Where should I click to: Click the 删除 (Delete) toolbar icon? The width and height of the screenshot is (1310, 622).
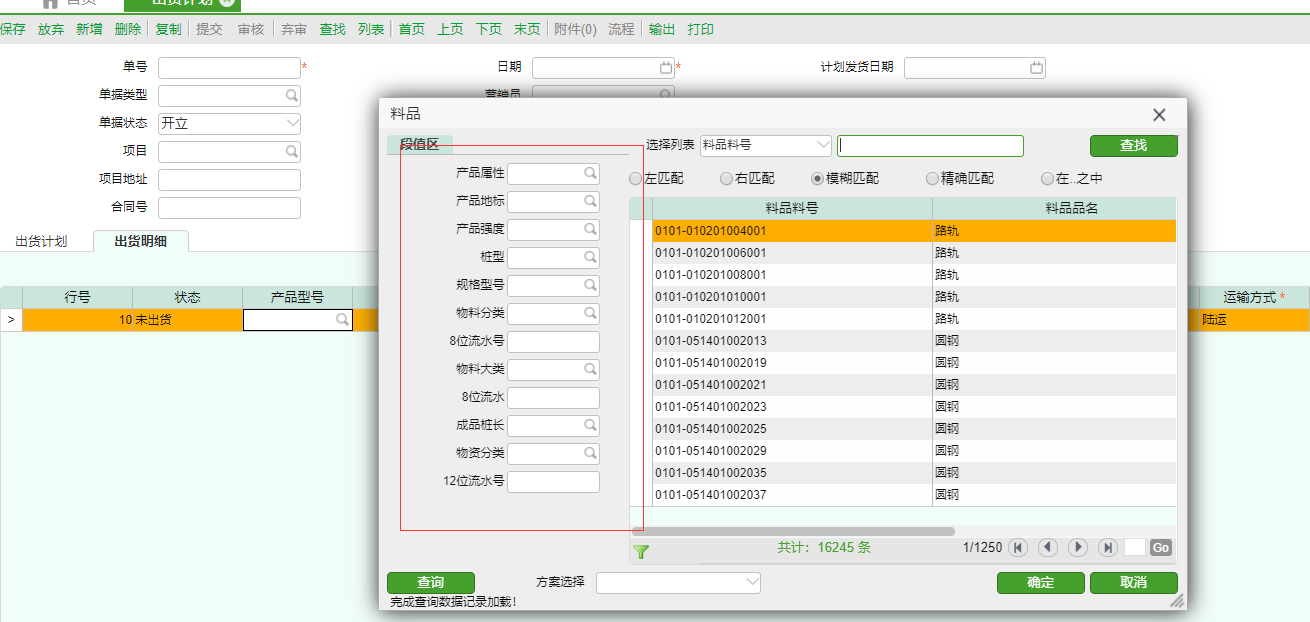pyautogui.click(x=130, y=30)
